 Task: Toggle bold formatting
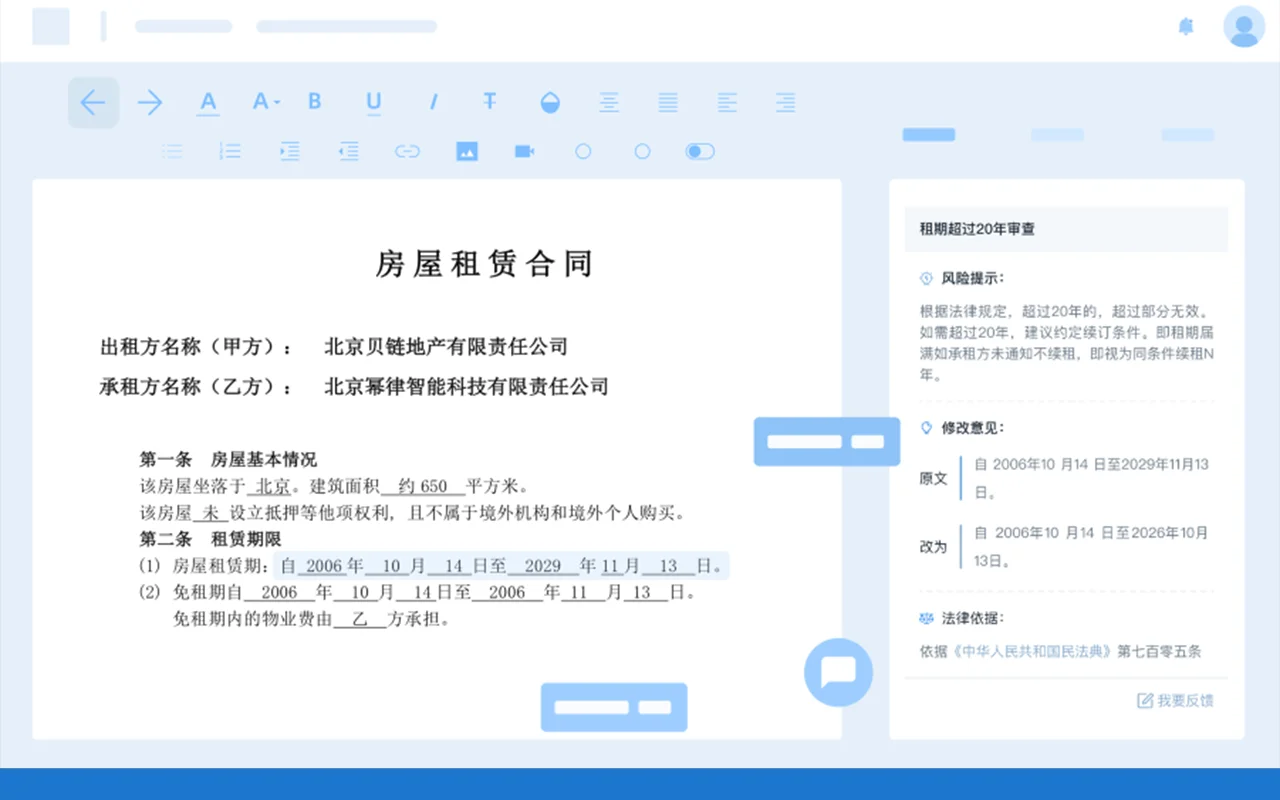tap(315, 101)
